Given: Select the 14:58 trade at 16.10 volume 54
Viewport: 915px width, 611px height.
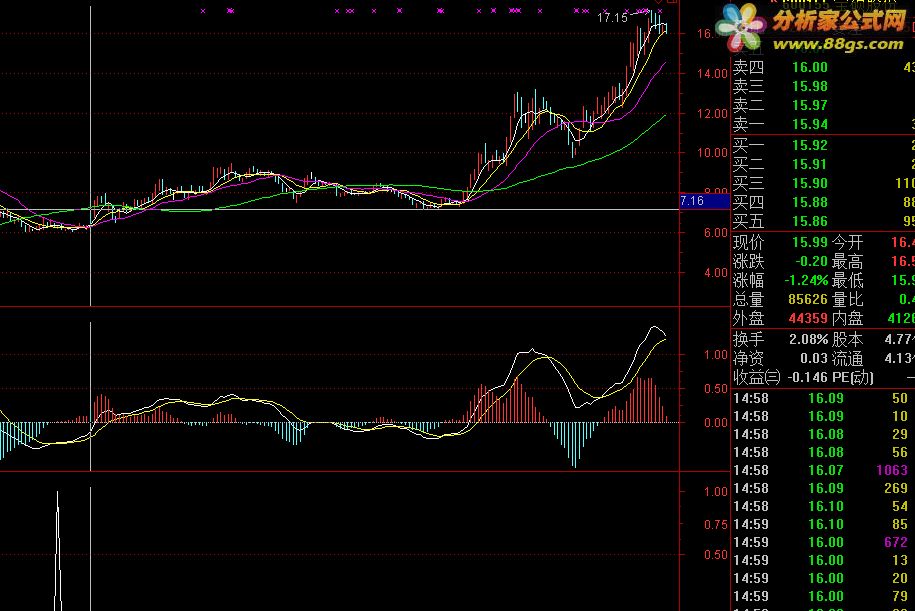Looking at the screenshot, I should [x=820, y=507].
